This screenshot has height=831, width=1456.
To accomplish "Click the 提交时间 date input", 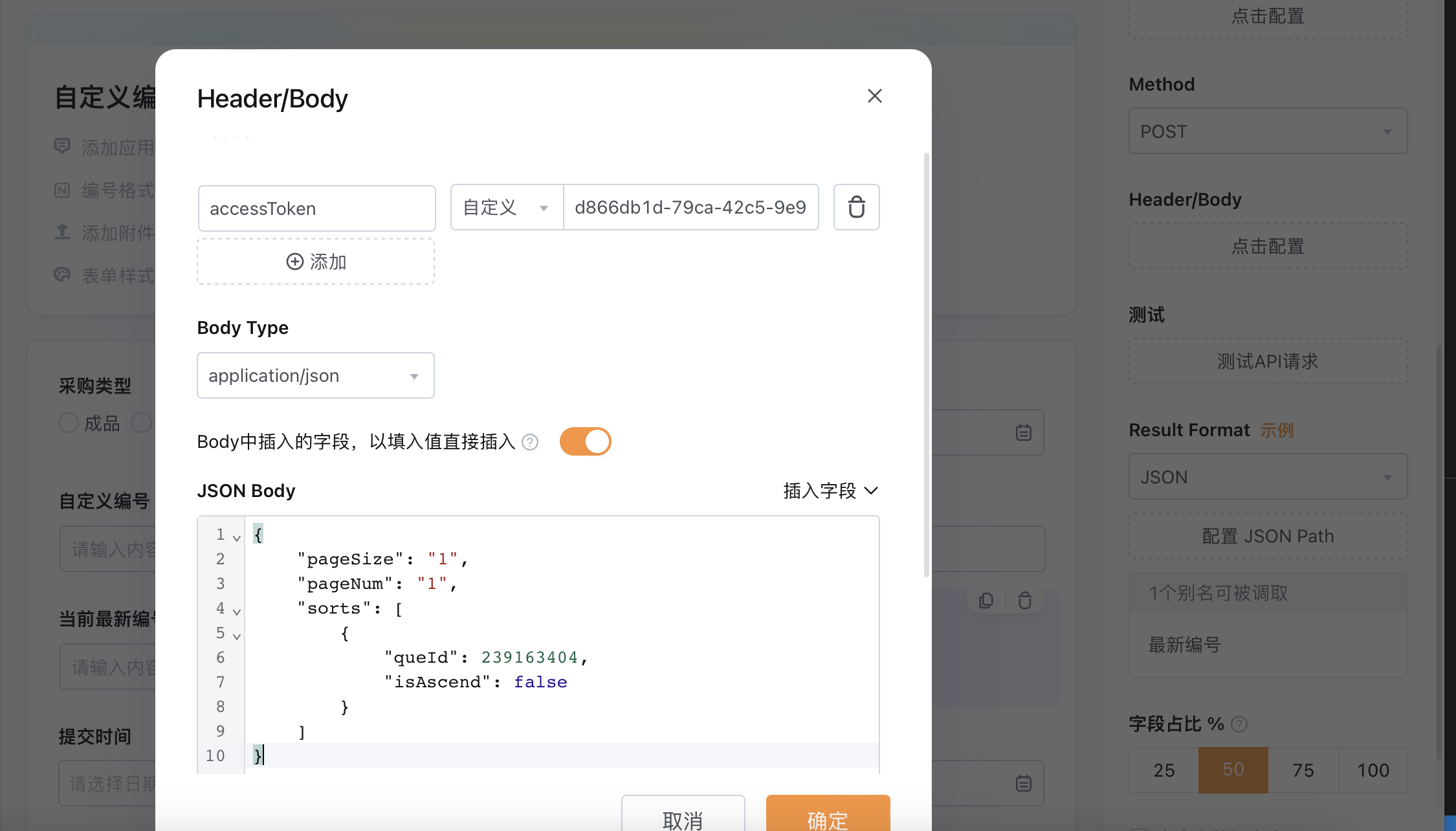I will (108, 783).
